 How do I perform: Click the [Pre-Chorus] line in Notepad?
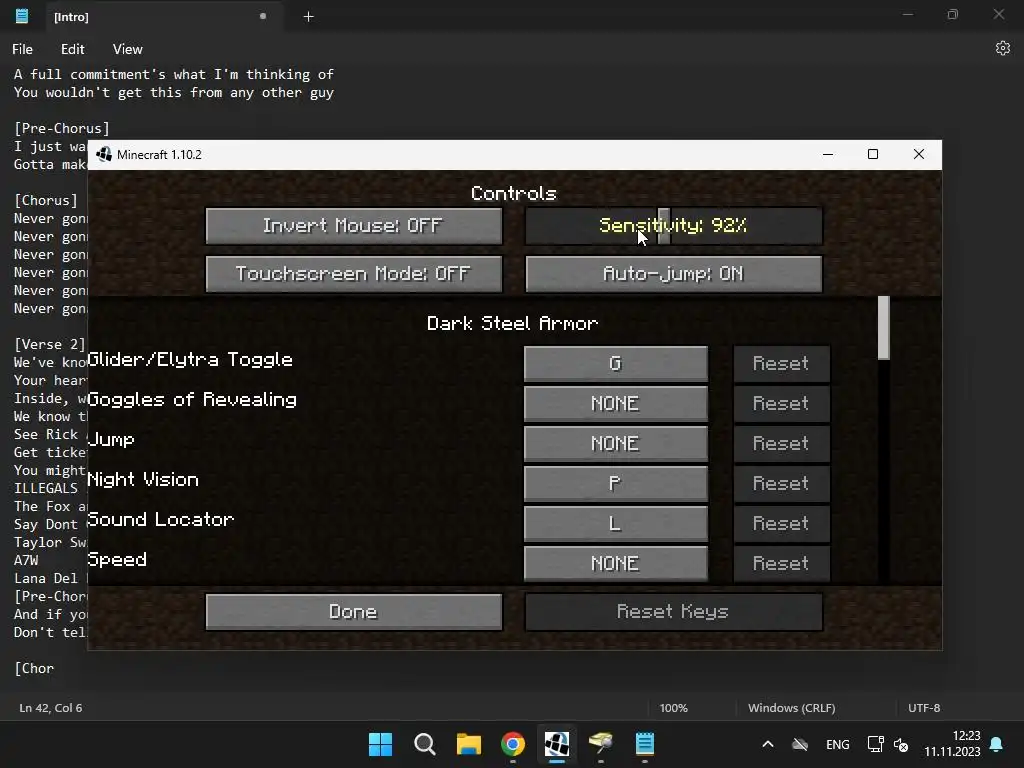62,129
